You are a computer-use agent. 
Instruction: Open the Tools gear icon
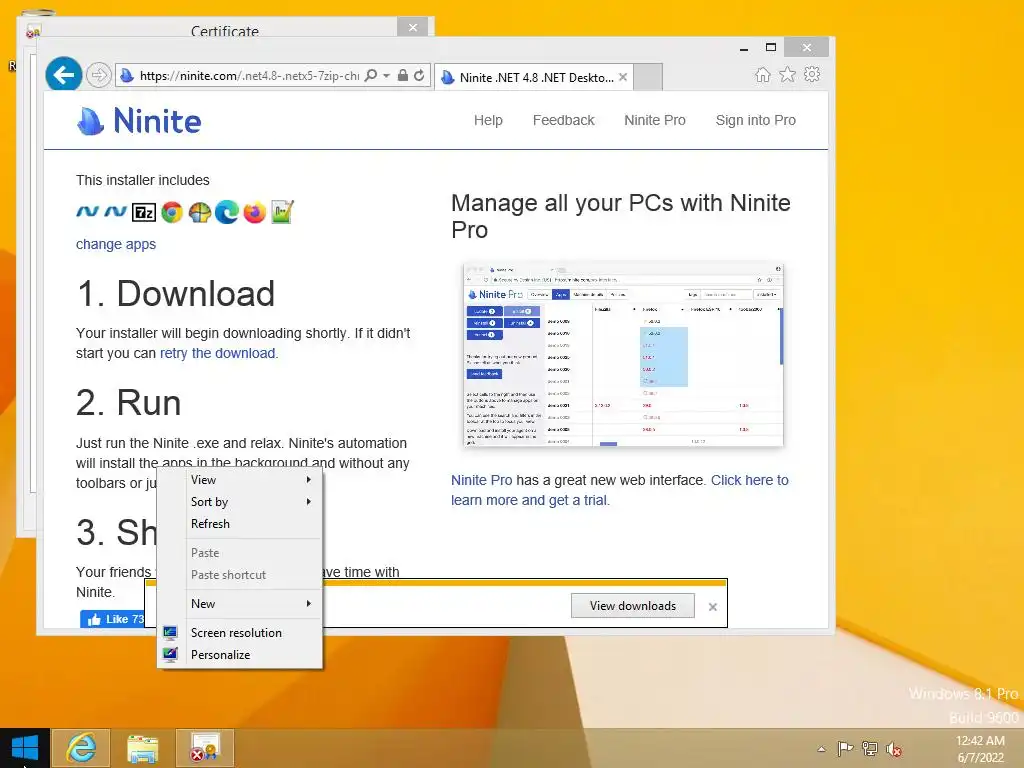tap(812, 74)
